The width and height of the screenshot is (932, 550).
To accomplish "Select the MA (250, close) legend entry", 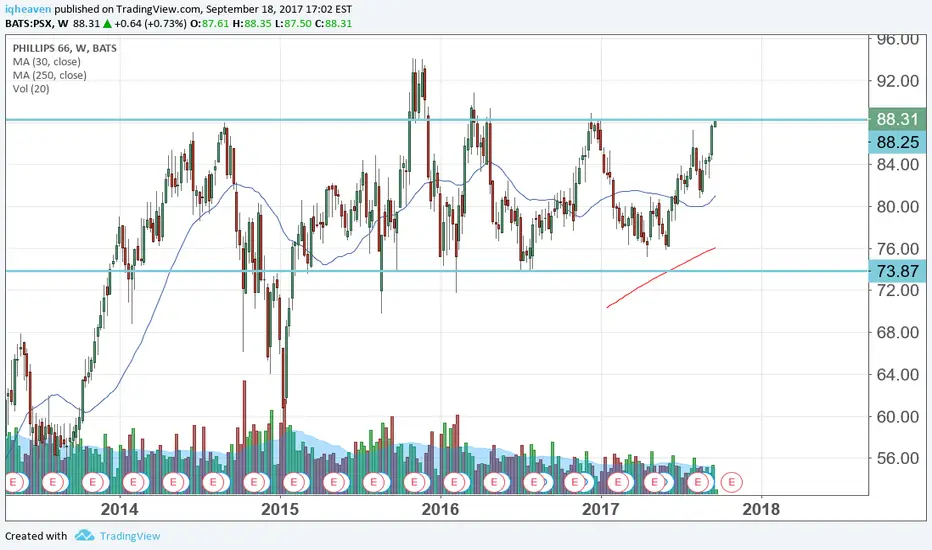I will pyautogui.click(x=49, y=76).
